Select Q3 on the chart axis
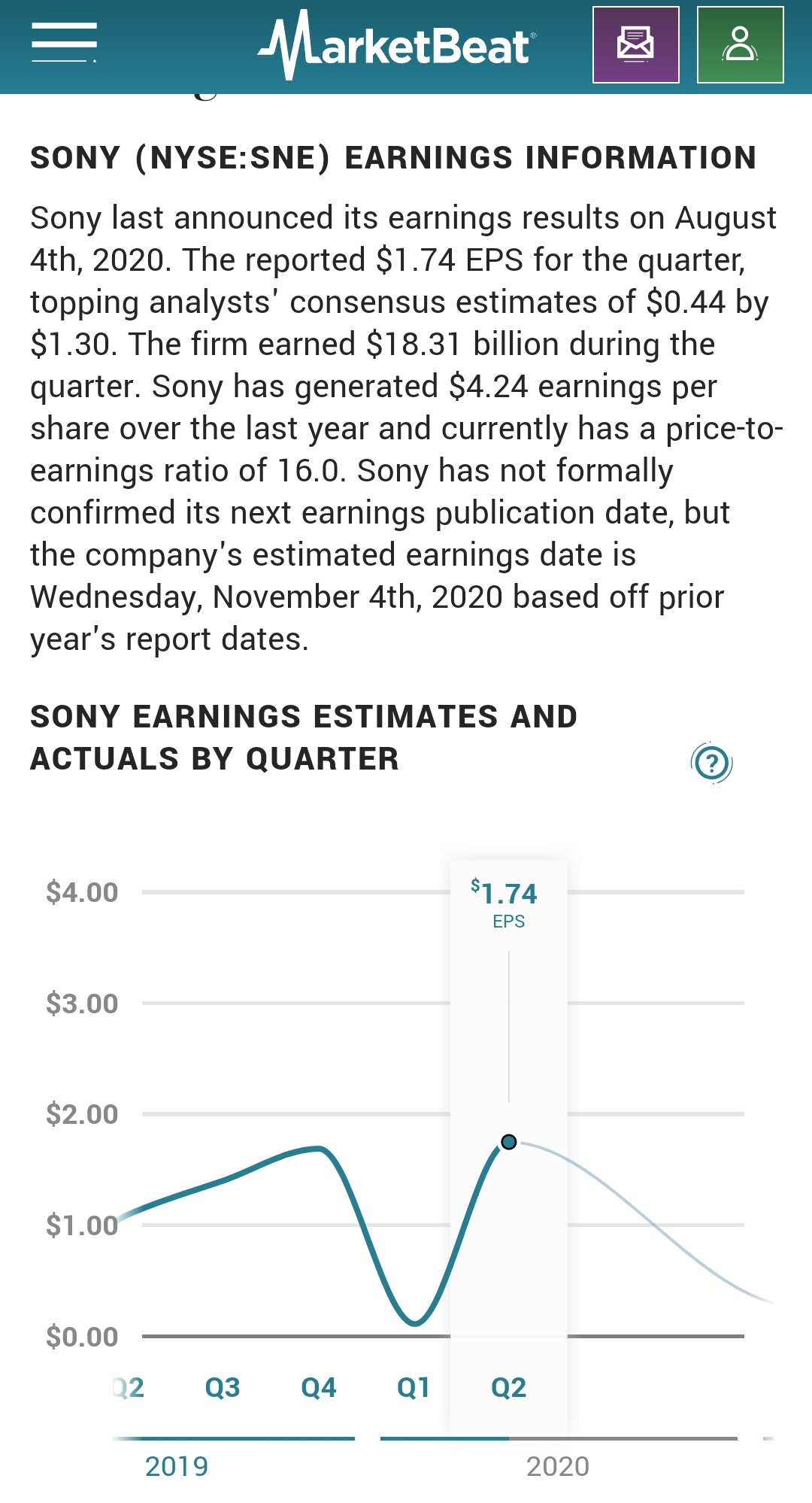The width and height of the screenshot is (812, 1503). click(x=223, y=1387)
